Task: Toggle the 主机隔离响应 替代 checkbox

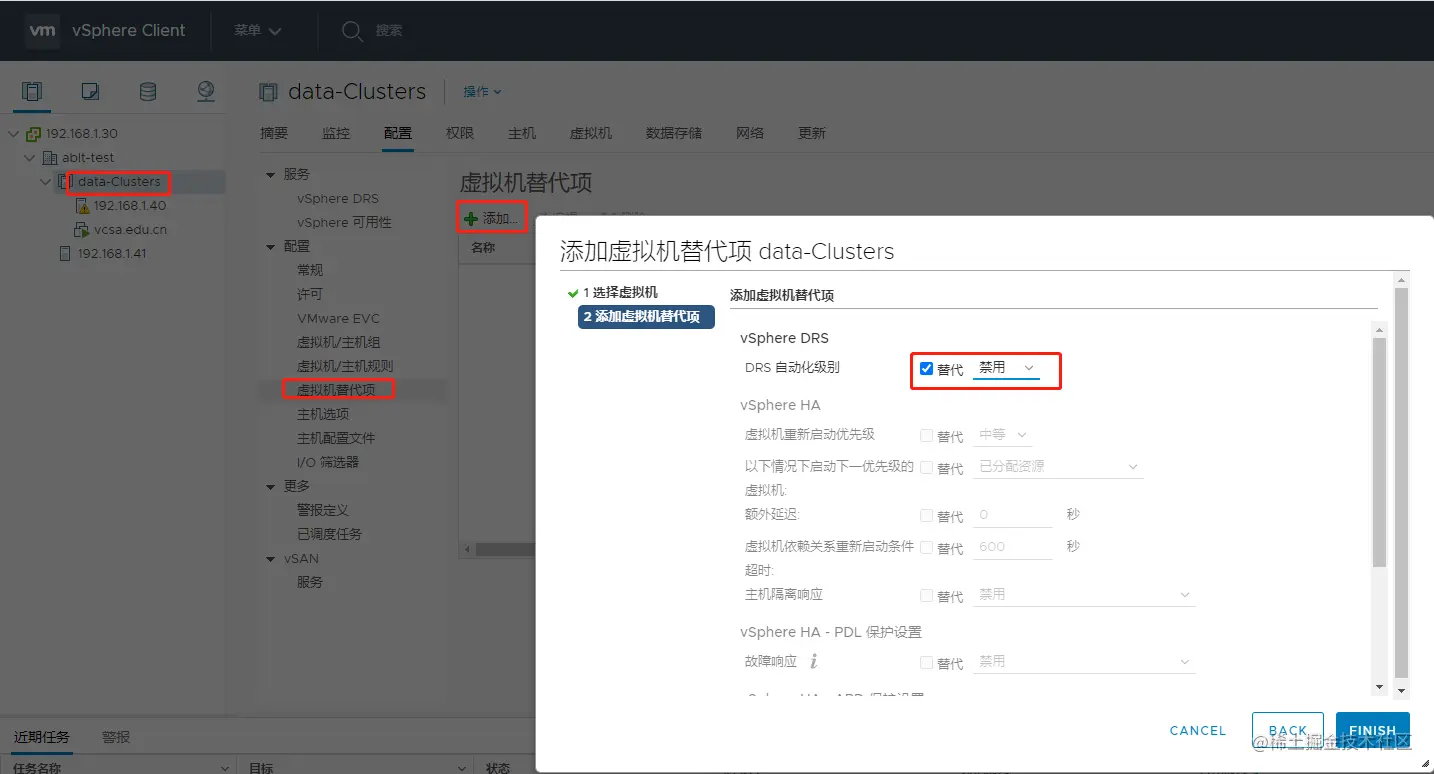Action: coord(926,596)
